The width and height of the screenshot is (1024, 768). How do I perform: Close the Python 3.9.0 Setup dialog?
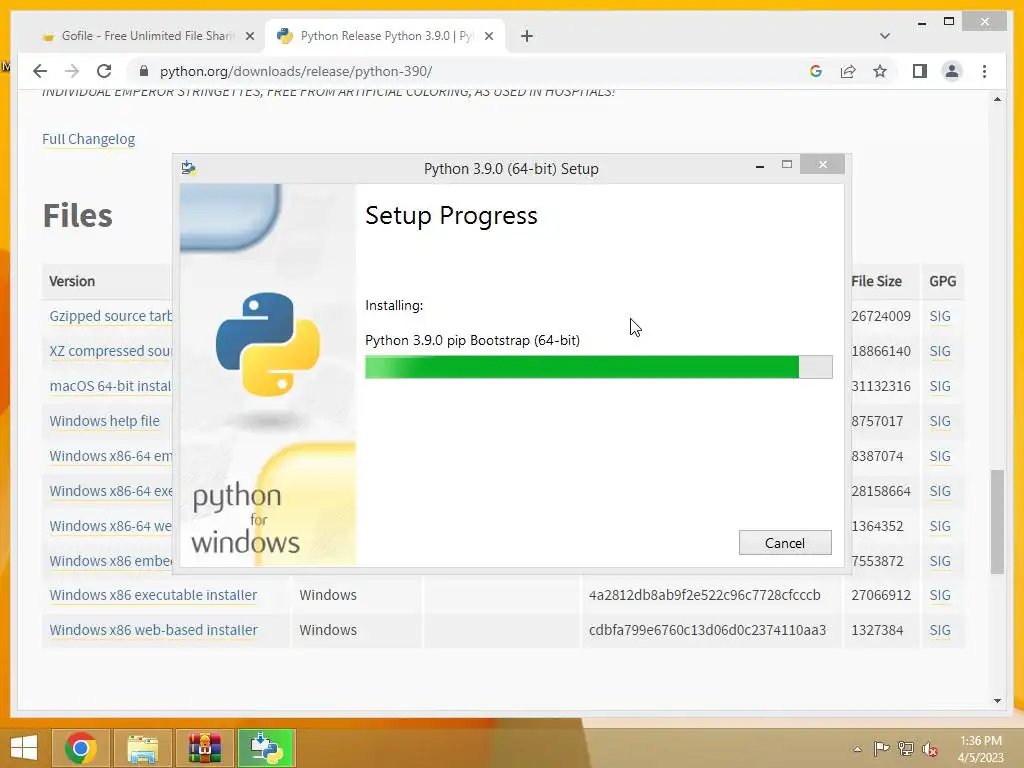(x=822, y=165)
